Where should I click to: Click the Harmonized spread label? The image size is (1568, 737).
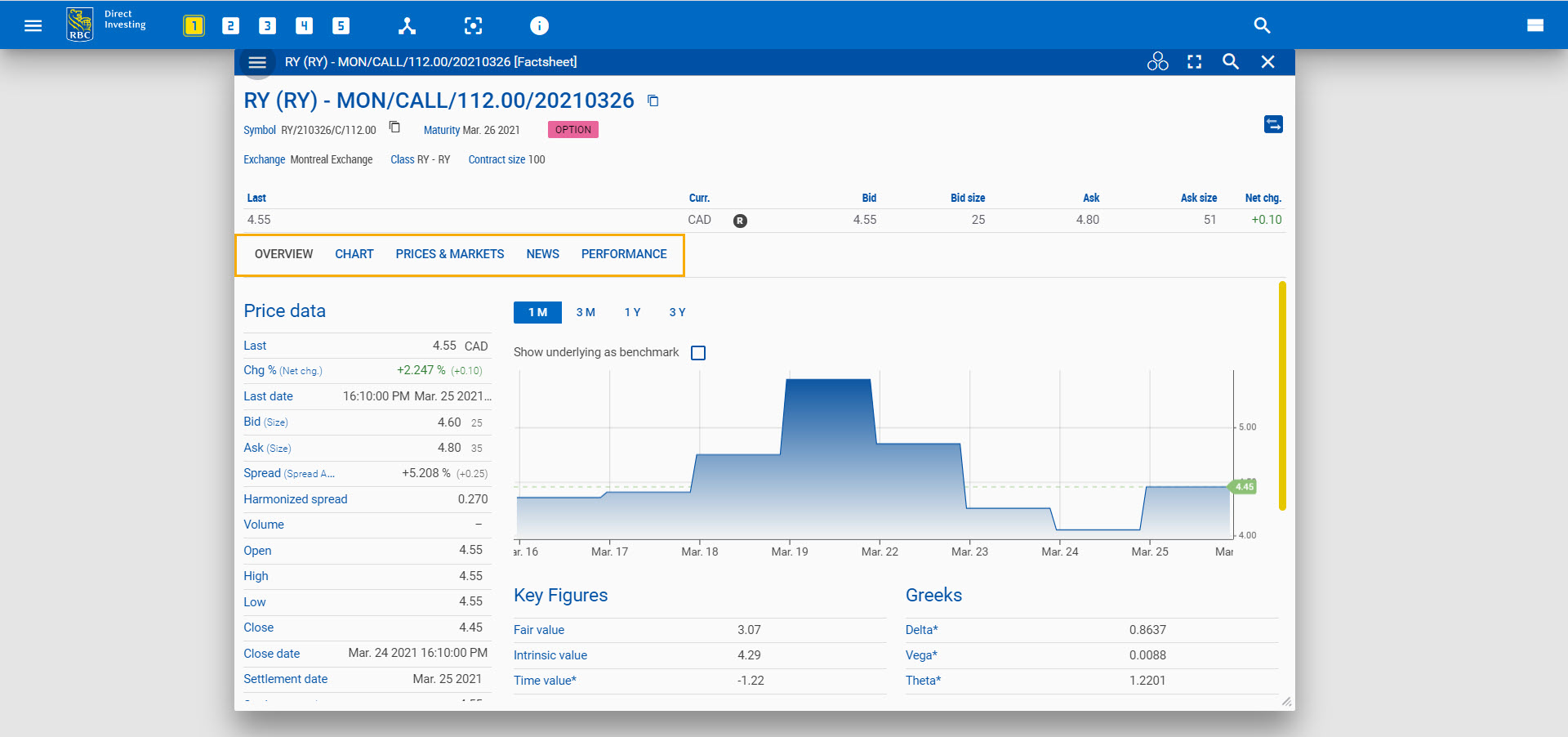pyautogui.click(x=295, y=499)
